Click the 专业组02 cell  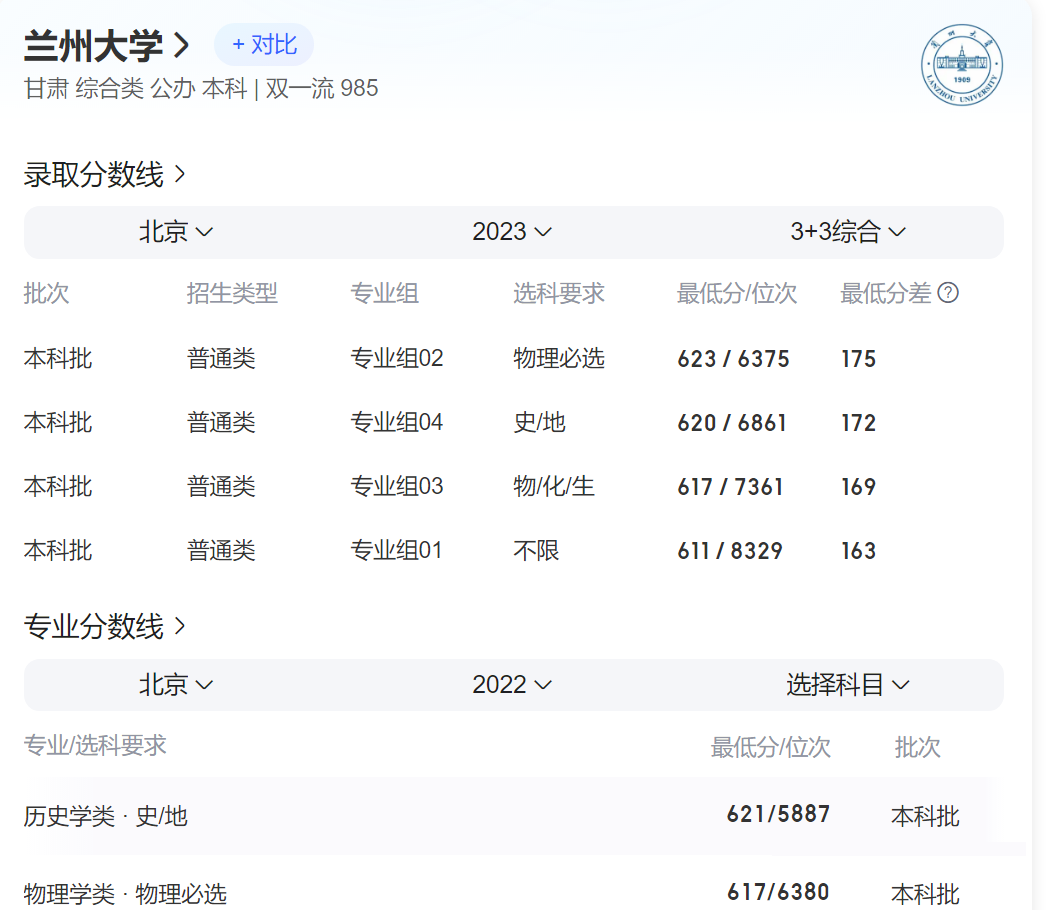pos(397,358)
